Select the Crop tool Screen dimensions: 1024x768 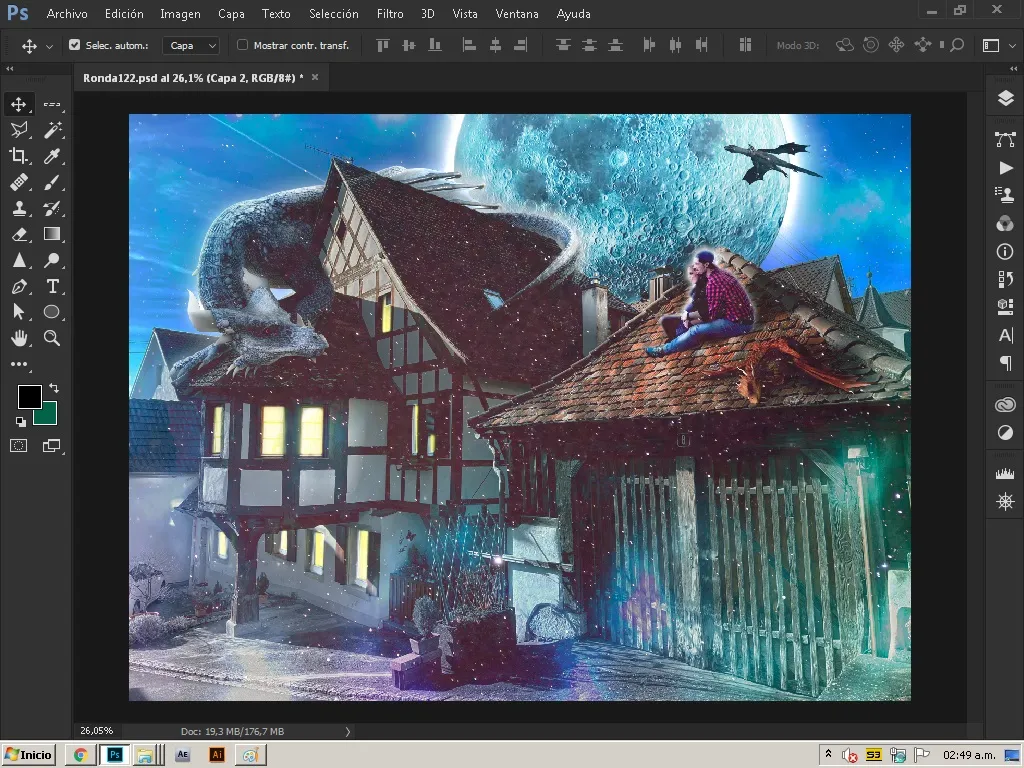coord(19,156)
